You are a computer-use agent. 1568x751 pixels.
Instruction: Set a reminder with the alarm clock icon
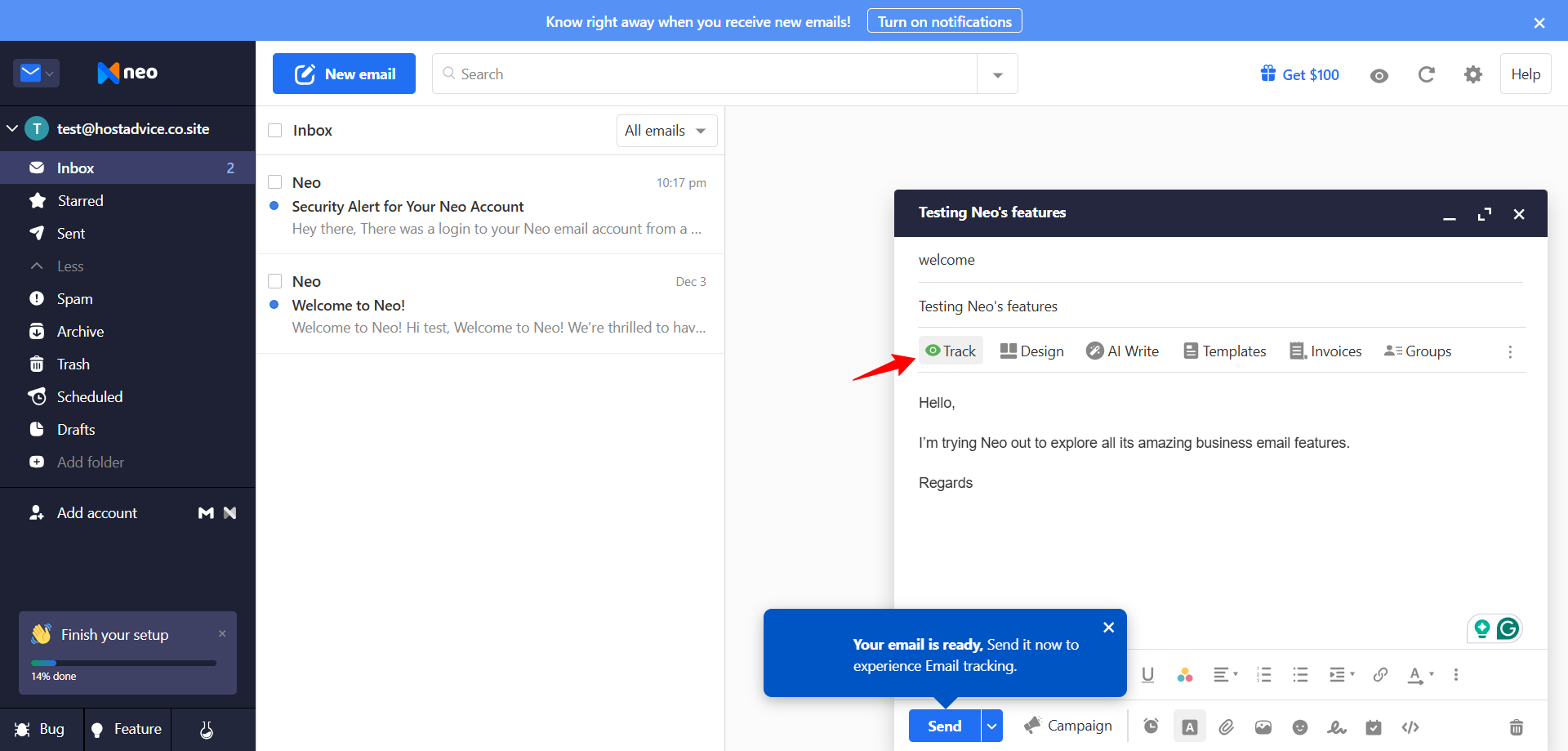click(x=1151, y=726)
